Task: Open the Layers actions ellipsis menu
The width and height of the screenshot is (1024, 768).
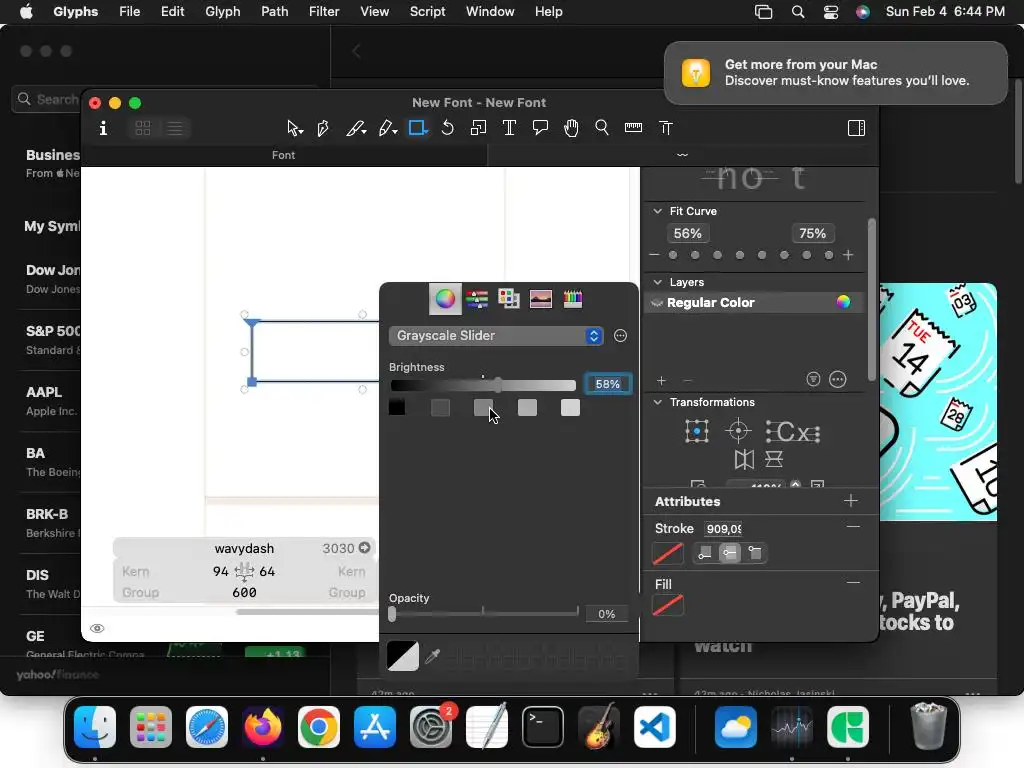Action: coord(838,379)
